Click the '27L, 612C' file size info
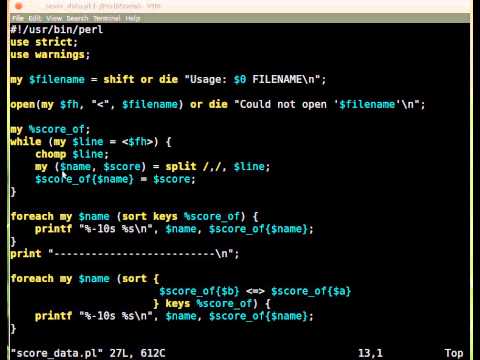 click(137, 353)
